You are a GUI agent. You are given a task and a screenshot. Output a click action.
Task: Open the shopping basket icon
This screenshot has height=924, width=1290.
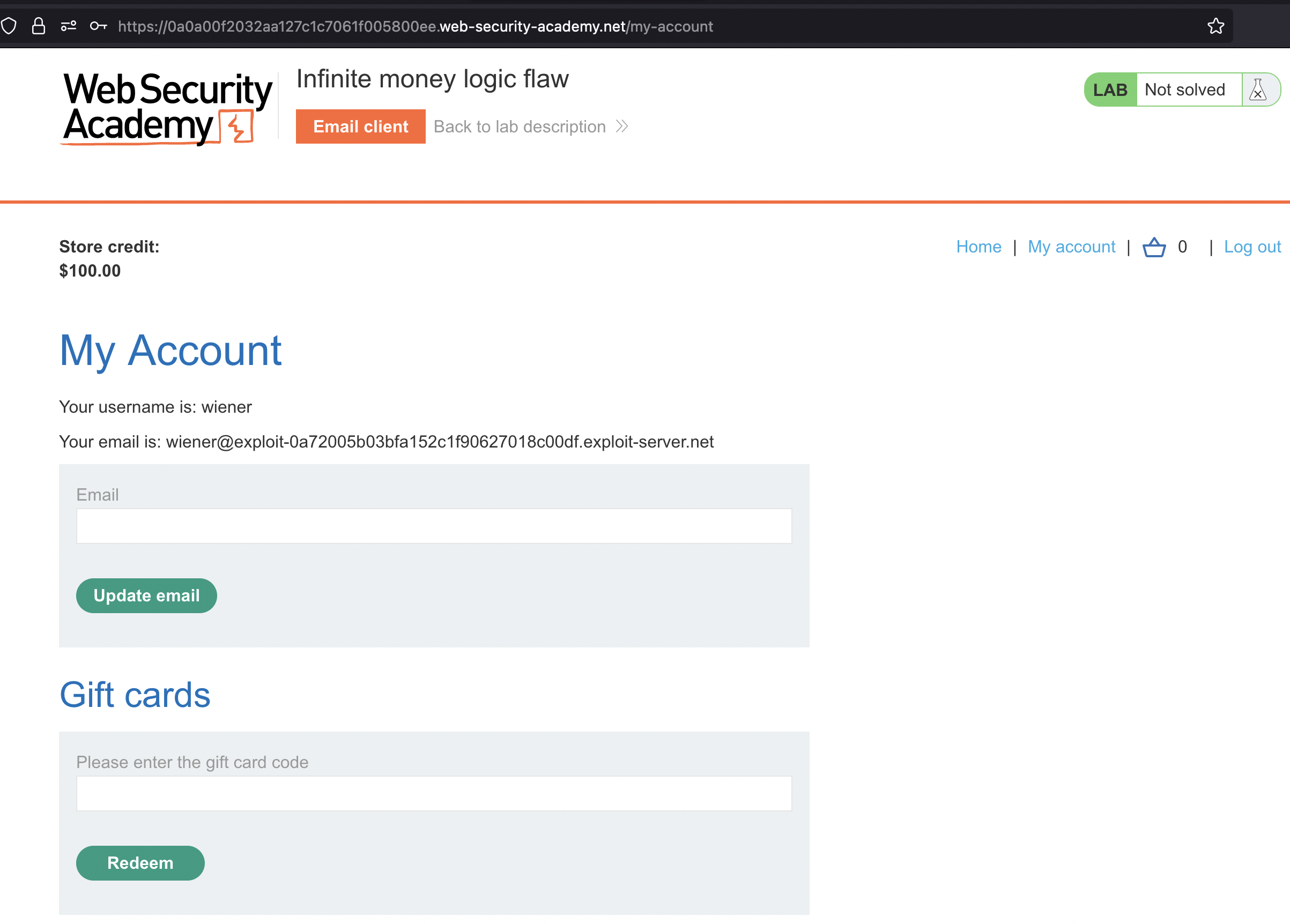tap(1153, 248)
